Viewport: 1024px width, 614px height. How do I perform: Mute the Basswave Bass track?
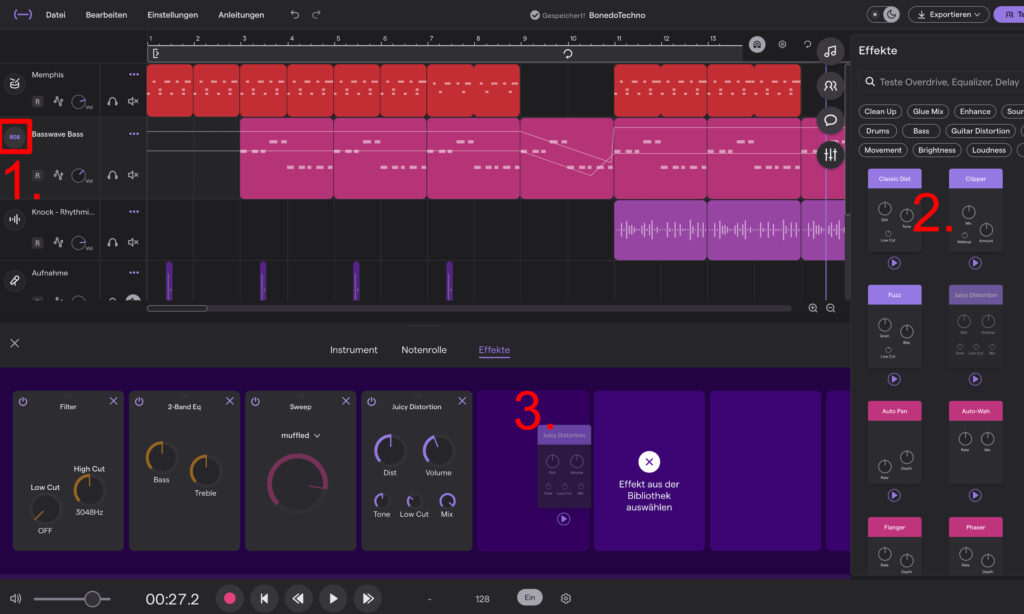pyautogui.click(x=133, y=175)
